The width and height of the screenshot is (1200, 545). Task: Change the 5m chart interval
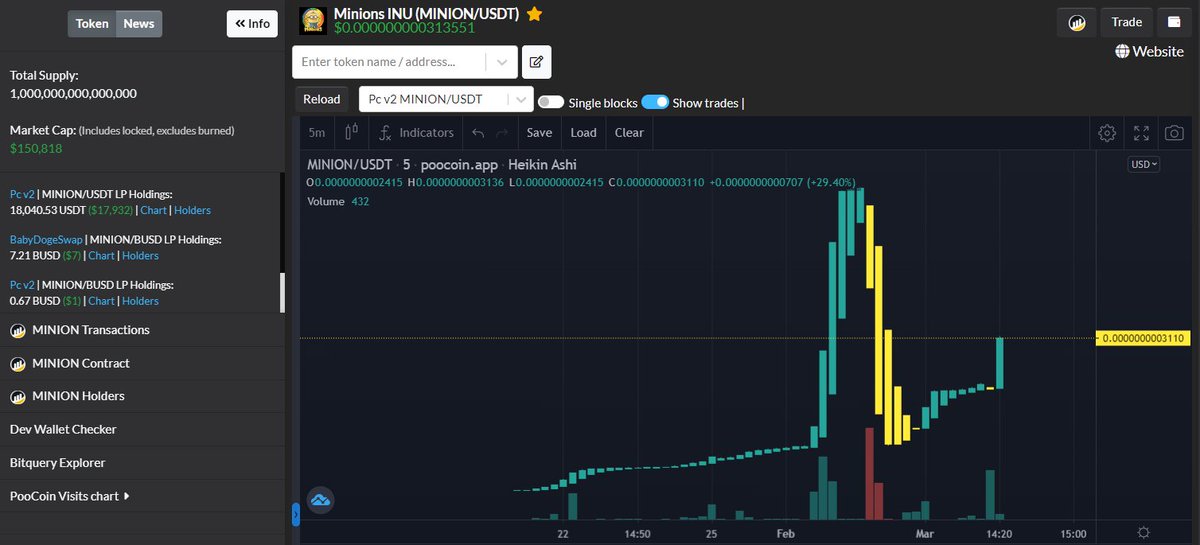(x=317, y=132)
